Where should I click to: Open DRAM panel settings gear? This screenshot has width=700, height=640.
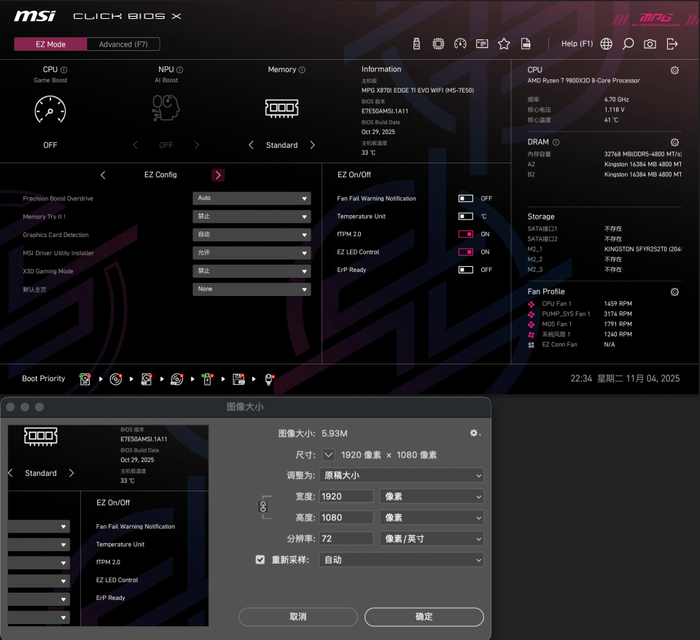point(675,142)
